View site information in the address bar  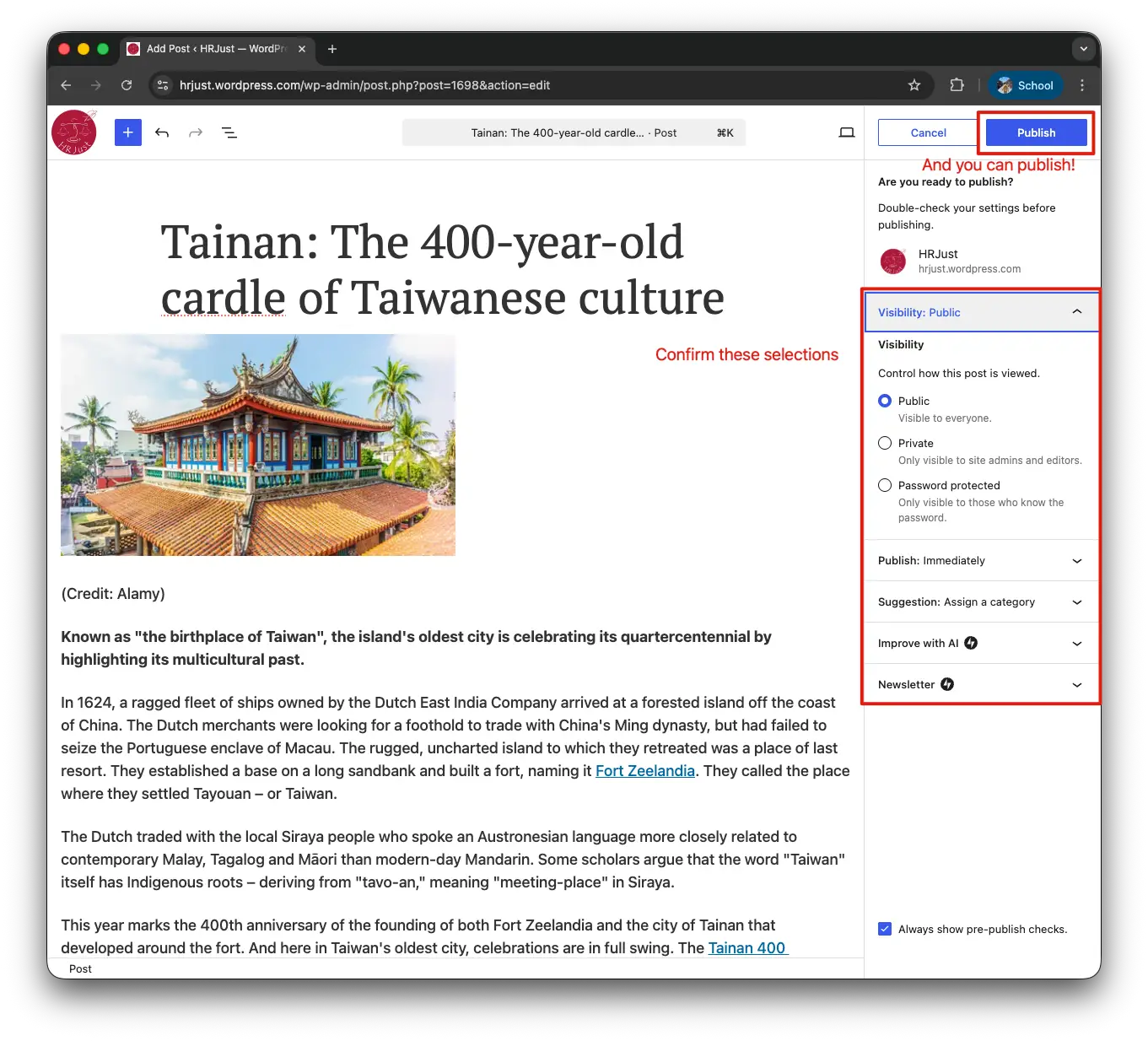coord(164,85)
